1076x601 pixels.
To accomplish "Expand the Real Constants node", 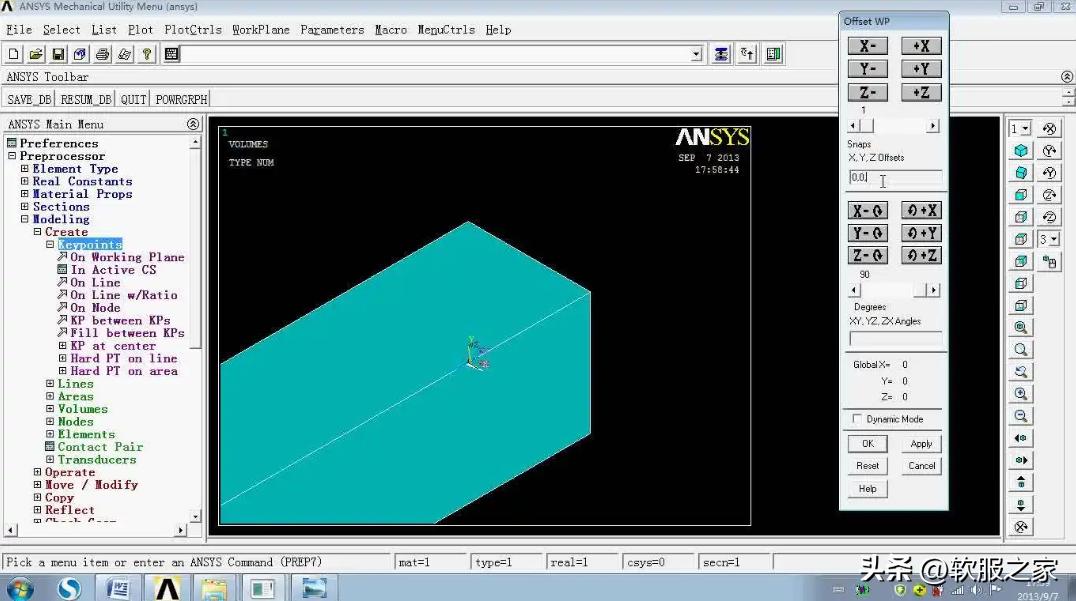I will point(25,181).
